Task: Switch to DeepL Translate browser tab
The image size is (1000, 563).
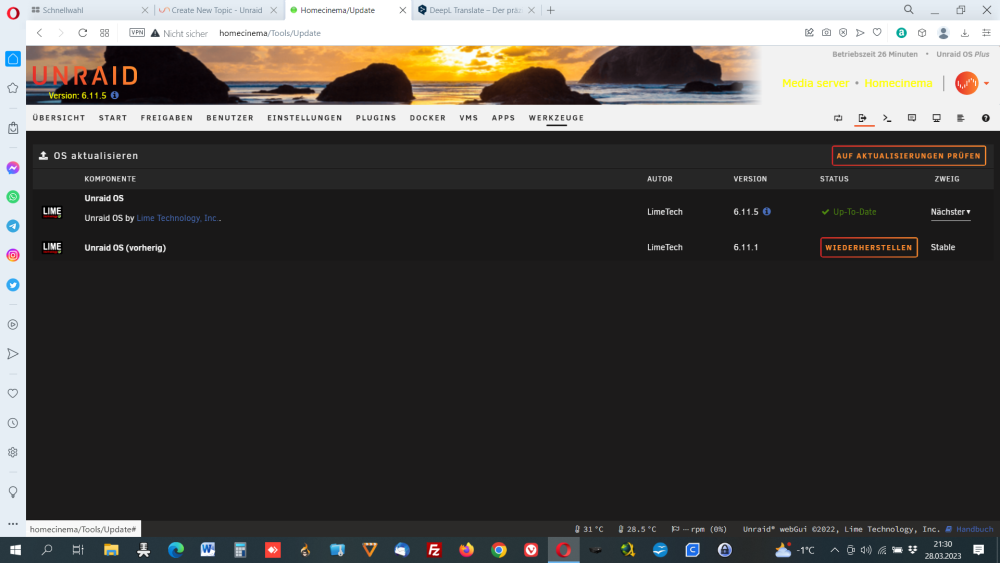Action: click(x=476, y=10)
